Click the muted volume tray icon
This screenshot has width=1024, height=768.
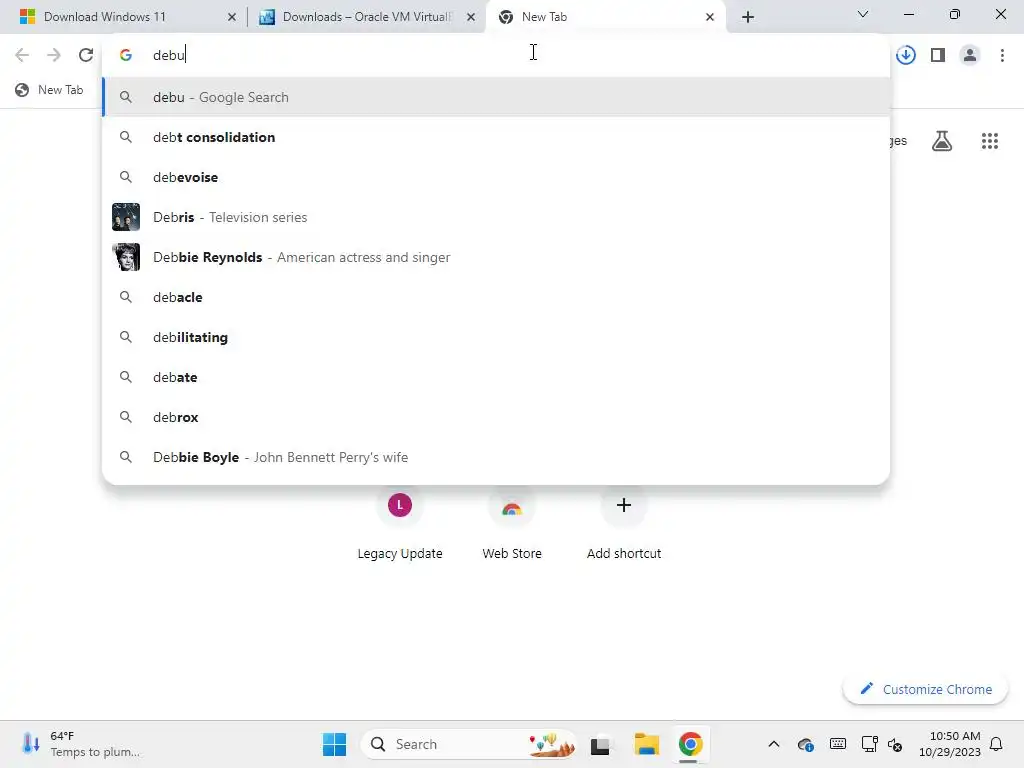(x=895, y=744)
